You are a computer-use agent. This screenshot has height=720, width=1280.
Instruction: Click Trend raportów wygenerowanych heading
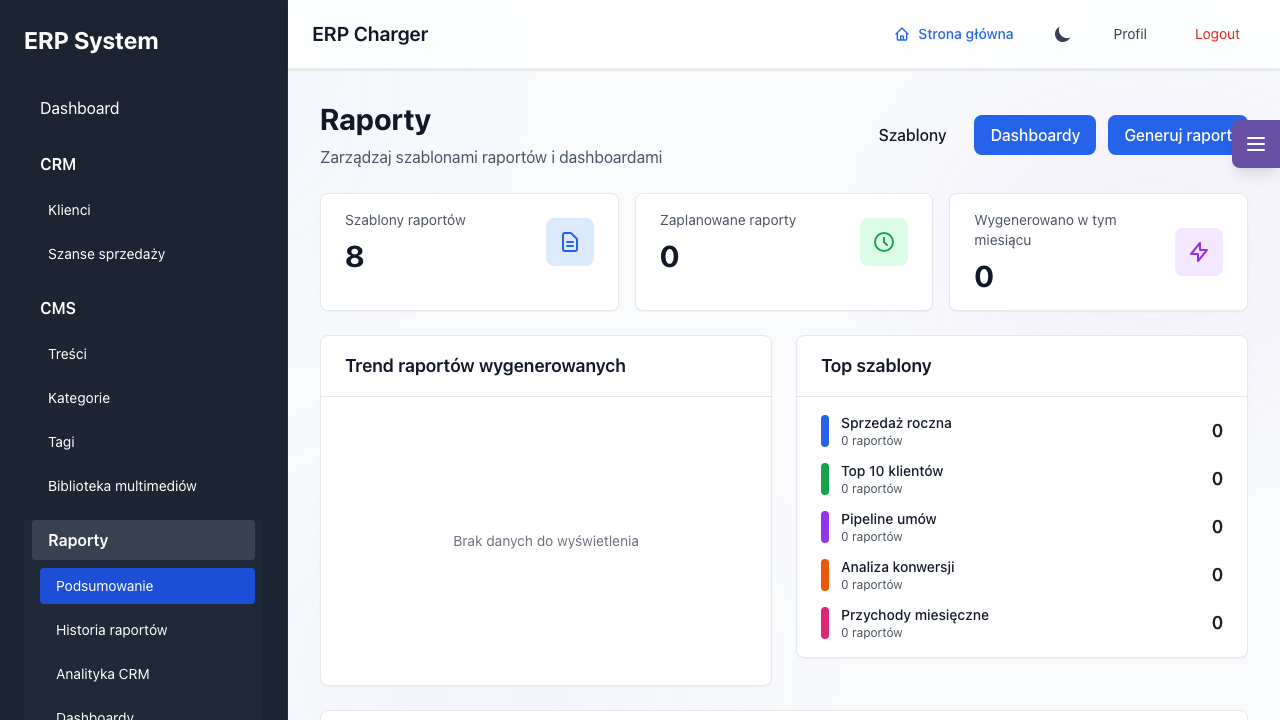coord(485,366)
